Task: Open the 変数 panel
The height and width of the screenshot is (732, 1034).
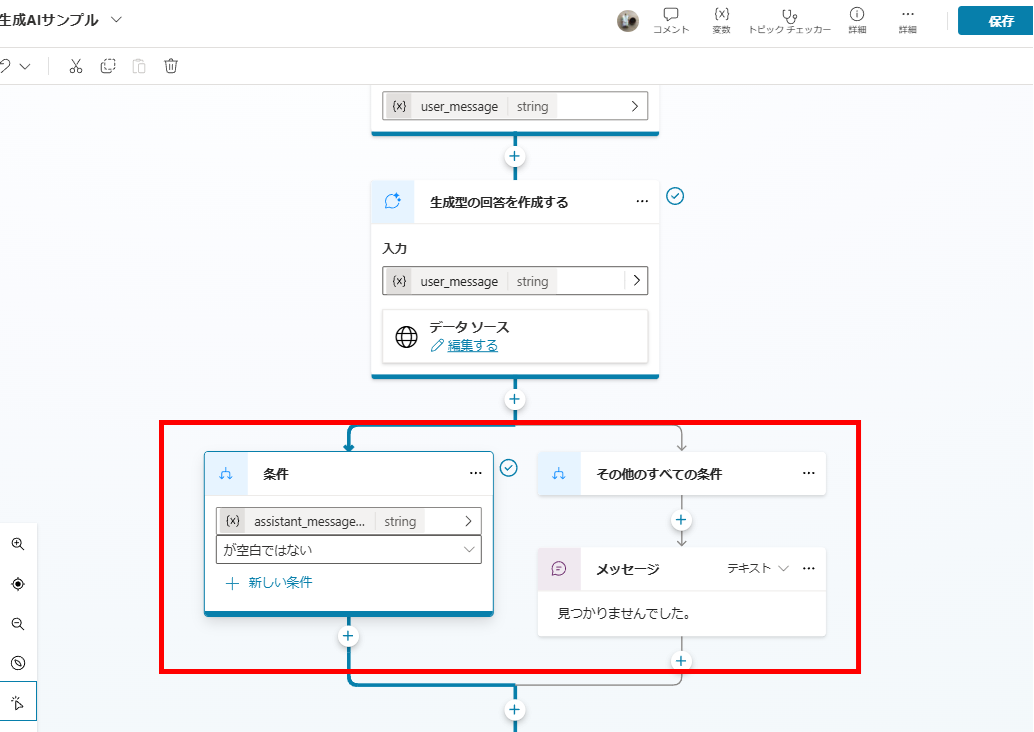Action: pyautogui.click(x=721, y=21)
